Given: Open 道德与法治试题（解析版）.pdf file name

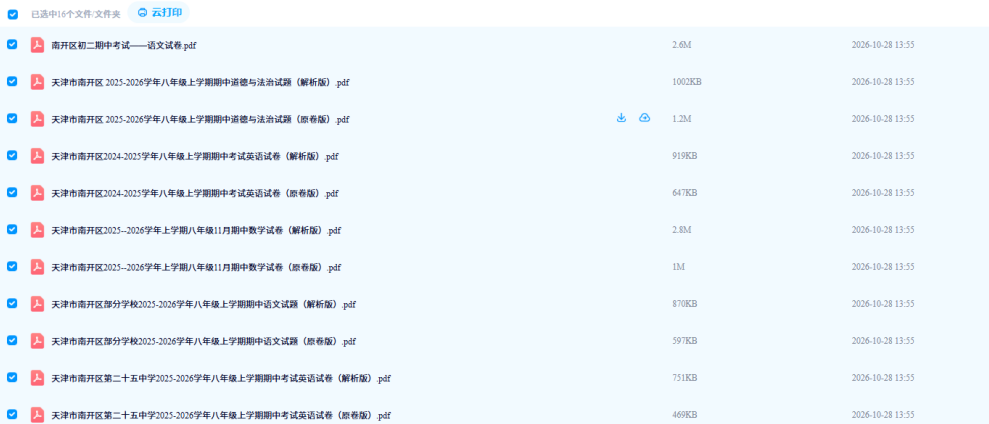Looking at the screenshot, I should [200, 83].
